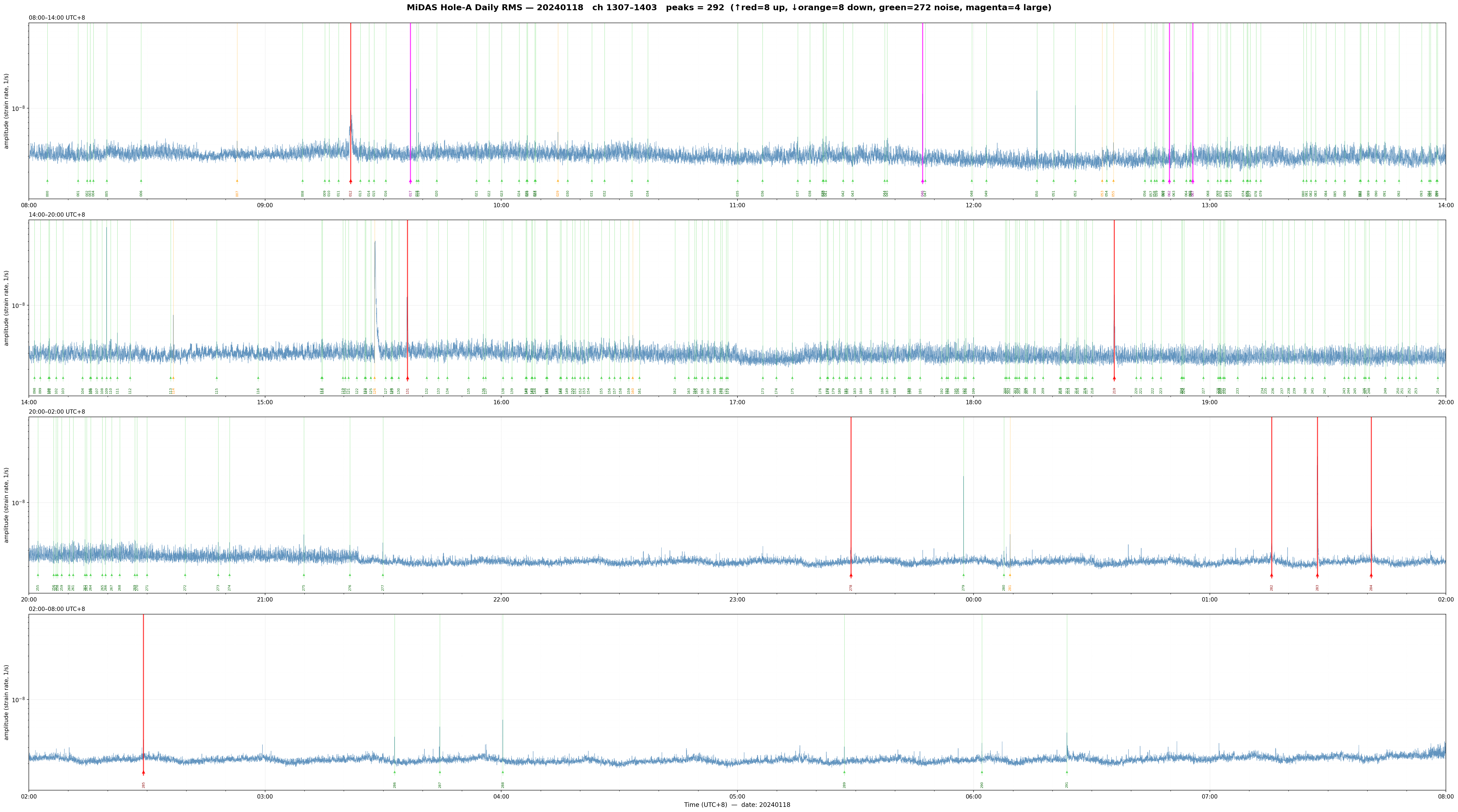
Task: Click the red triangle marker of peak 278
Action: 851,575
